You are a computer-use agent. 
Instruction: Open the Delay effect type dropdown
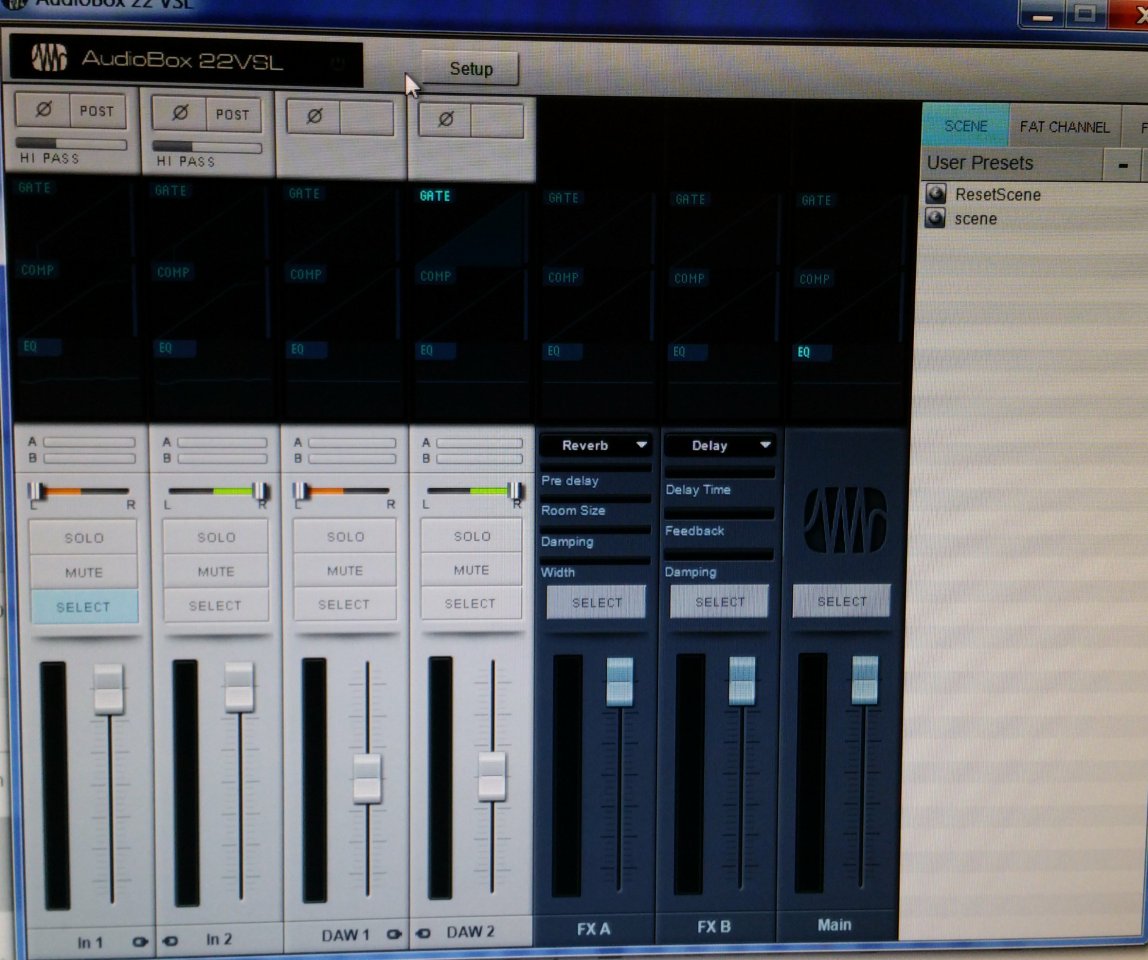point(720,444)
